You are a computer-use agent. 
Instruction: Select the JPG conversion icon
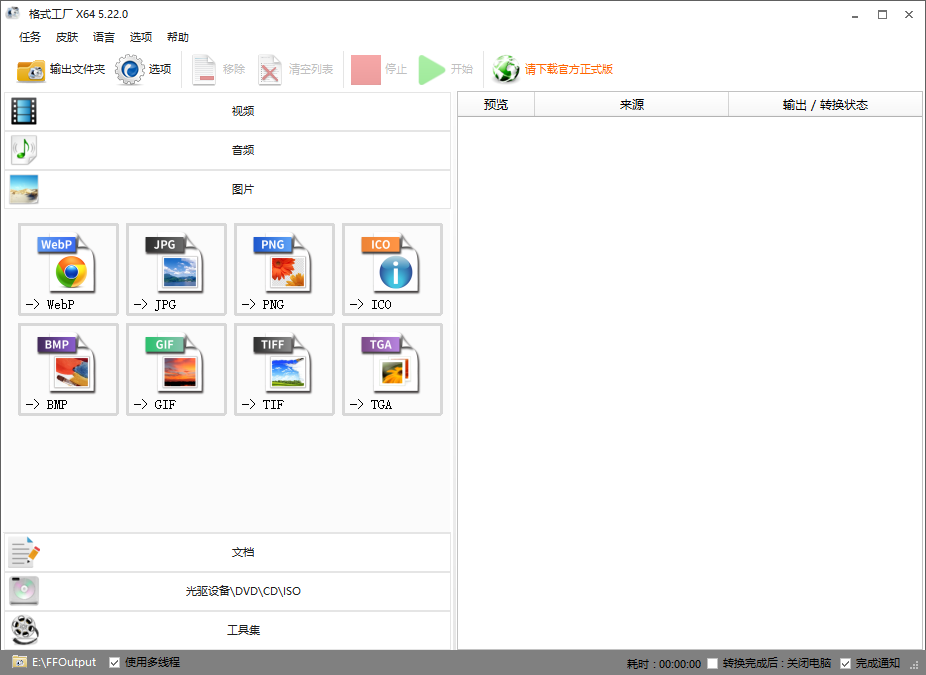tap(177, 269)
